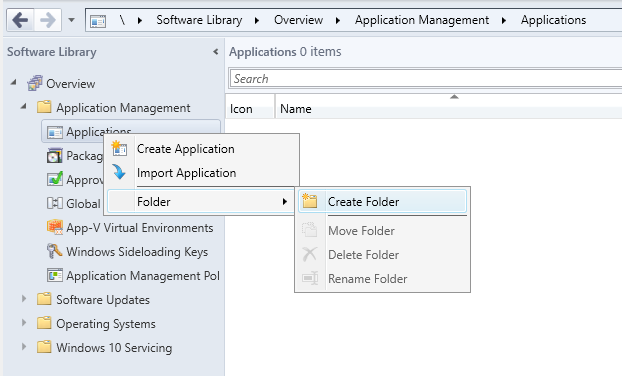The image size is (622, 376).
Task: Click the Create Application menu icon
Action: 119,148
